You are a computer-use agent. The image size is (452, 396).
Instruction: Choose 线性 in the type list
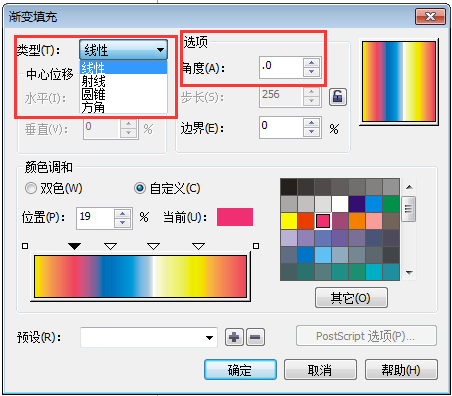point(123,68)
